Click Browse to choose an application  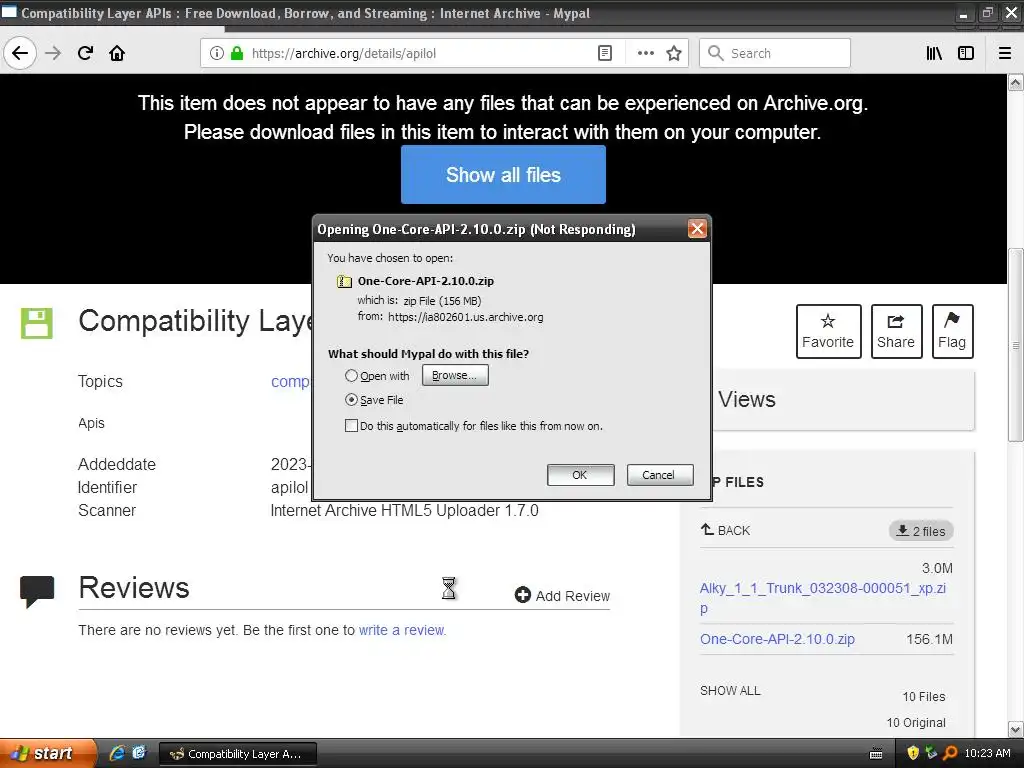(455, 375)
